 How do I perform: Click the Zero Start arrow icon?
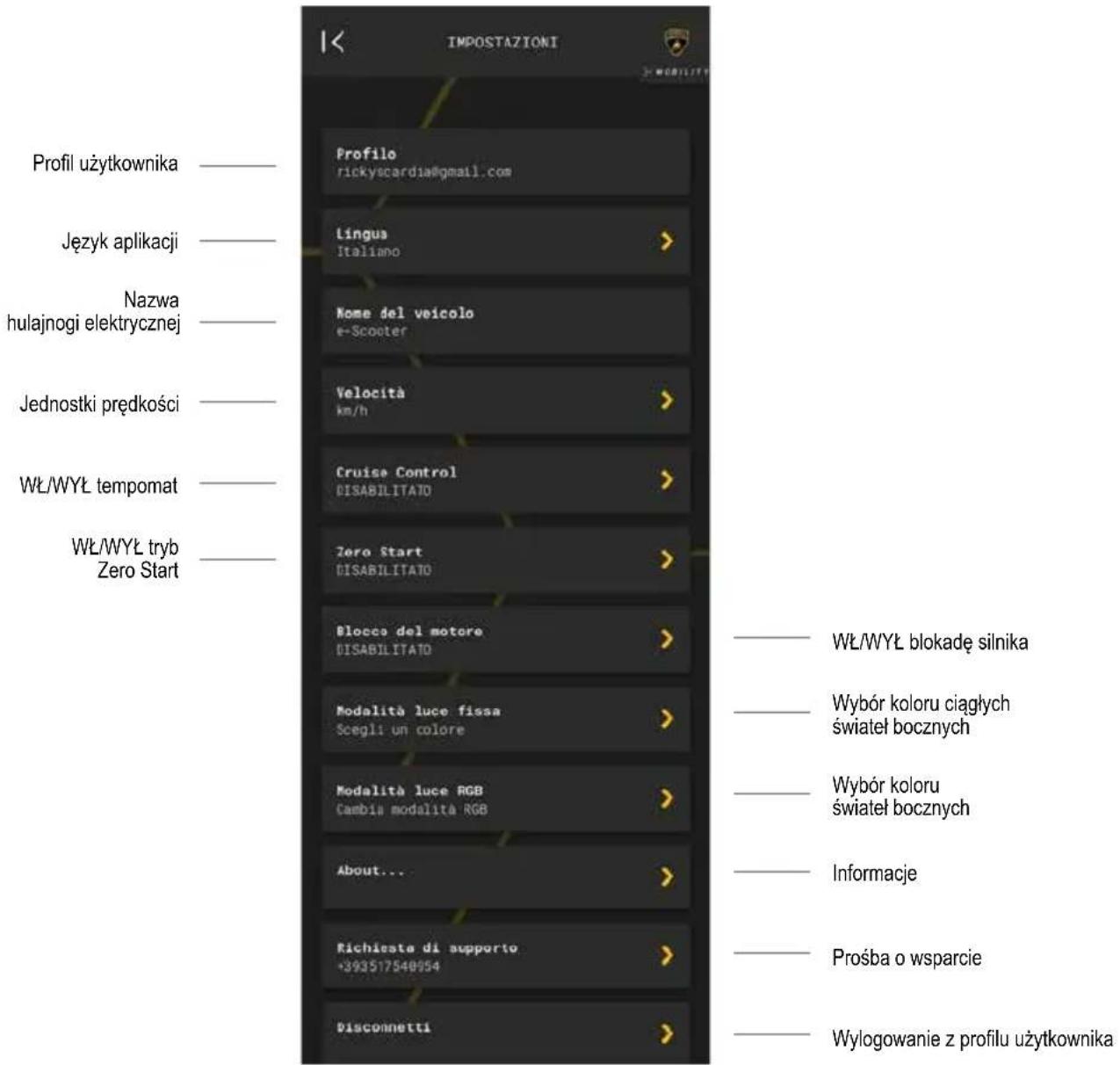(667, 560)
